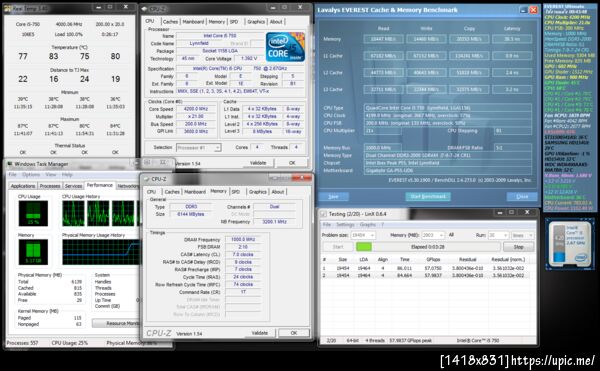Click the green LinX progress indicator
The image size is (600, 371).
click(x=364, y=247)
